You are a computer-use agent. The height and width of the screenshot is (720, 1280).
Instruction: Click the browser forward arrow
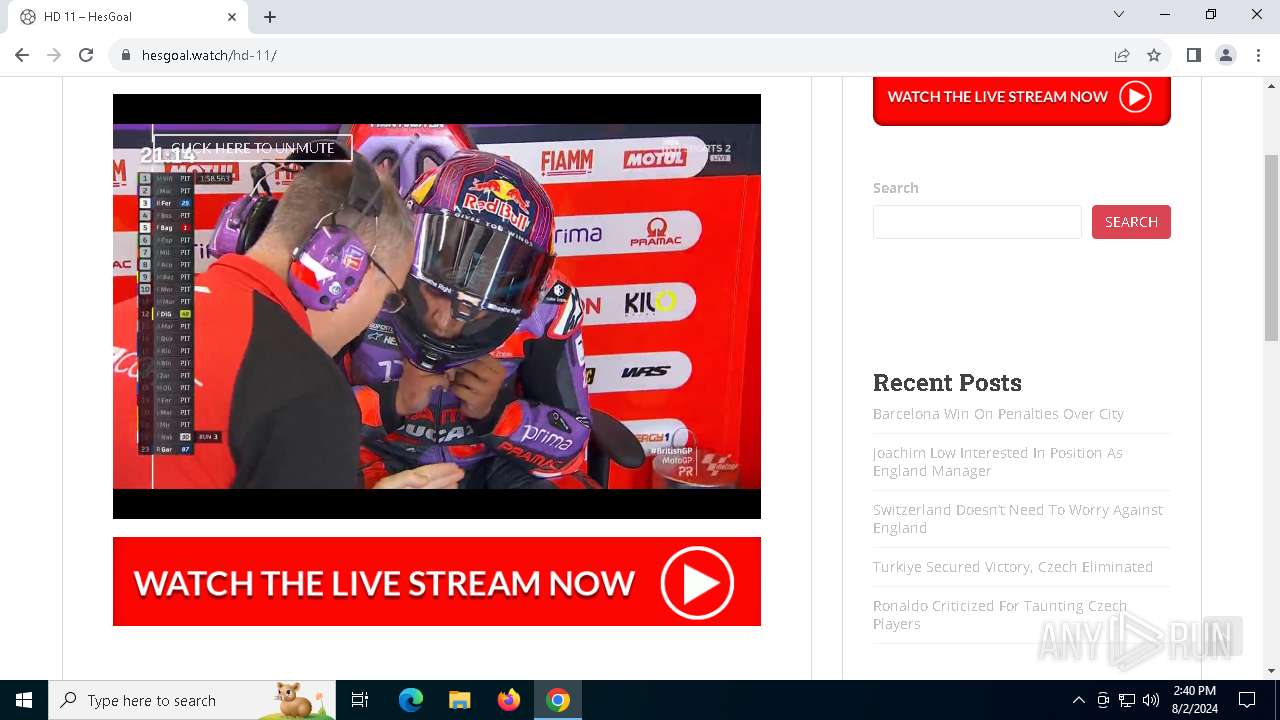click(54, 55)
